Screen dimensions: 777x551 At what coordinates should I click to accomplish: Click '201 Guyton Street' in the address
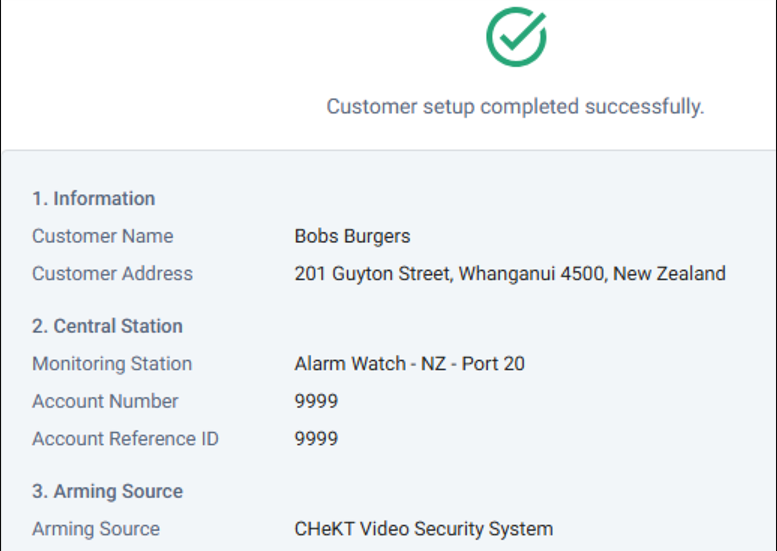click(x=373, y=273)
